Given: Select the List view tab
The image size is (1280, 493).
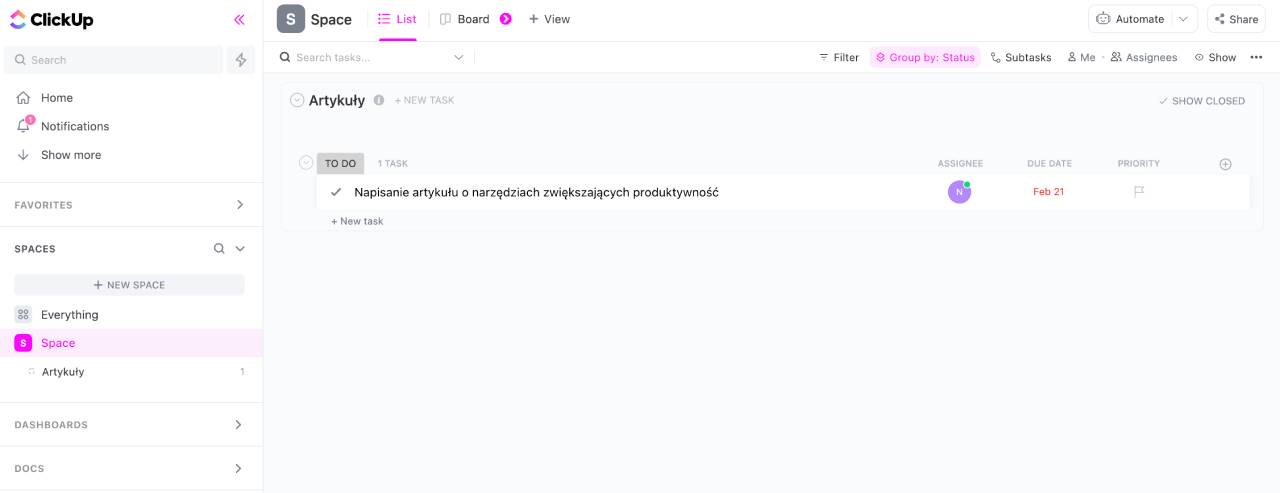Looking at the screenshot, I should point(397,19).
